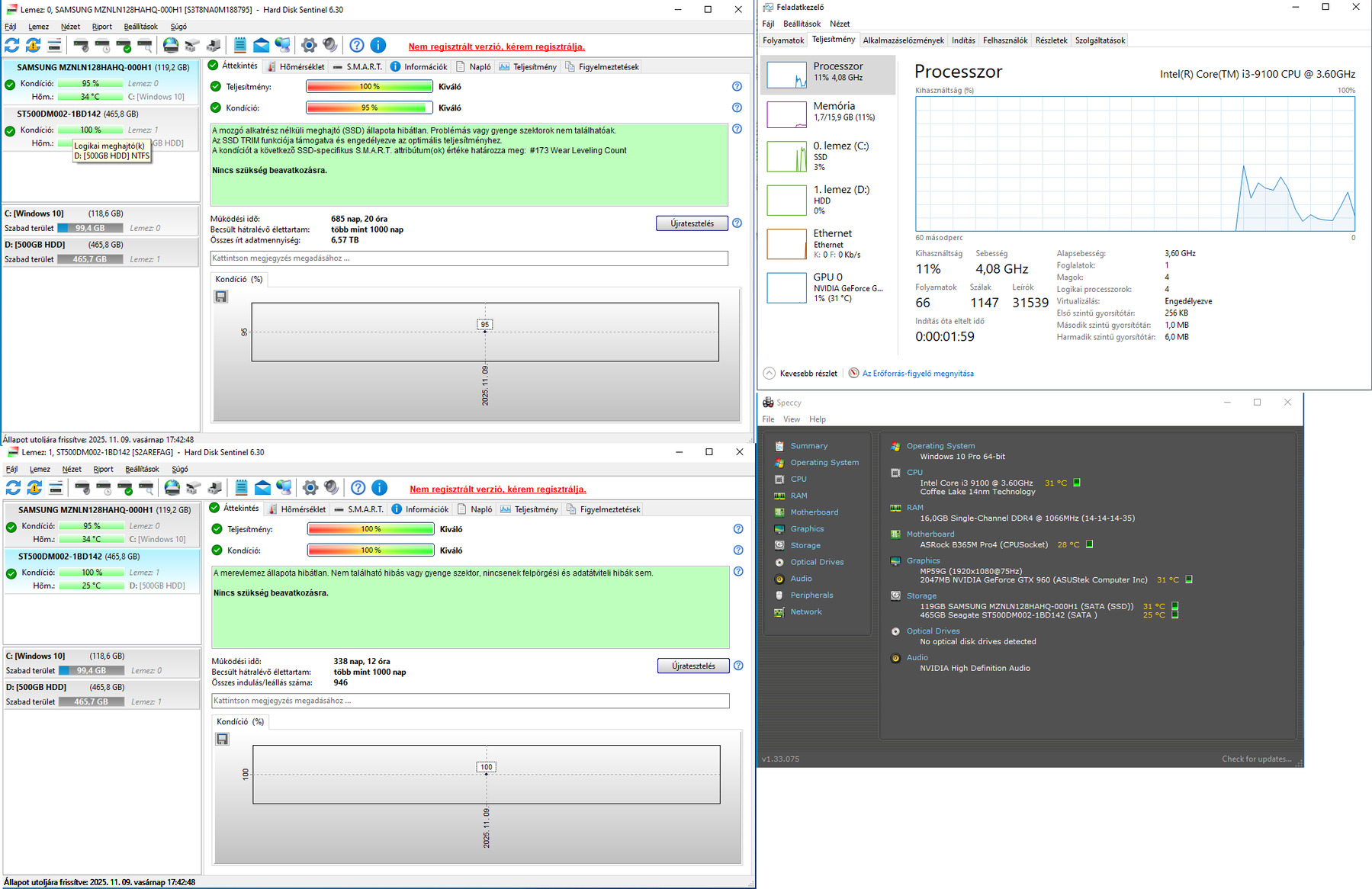Click the gear settings icon in Lemez: 0 window toolbar
The image size is (1372, 889).
(309, 46)
